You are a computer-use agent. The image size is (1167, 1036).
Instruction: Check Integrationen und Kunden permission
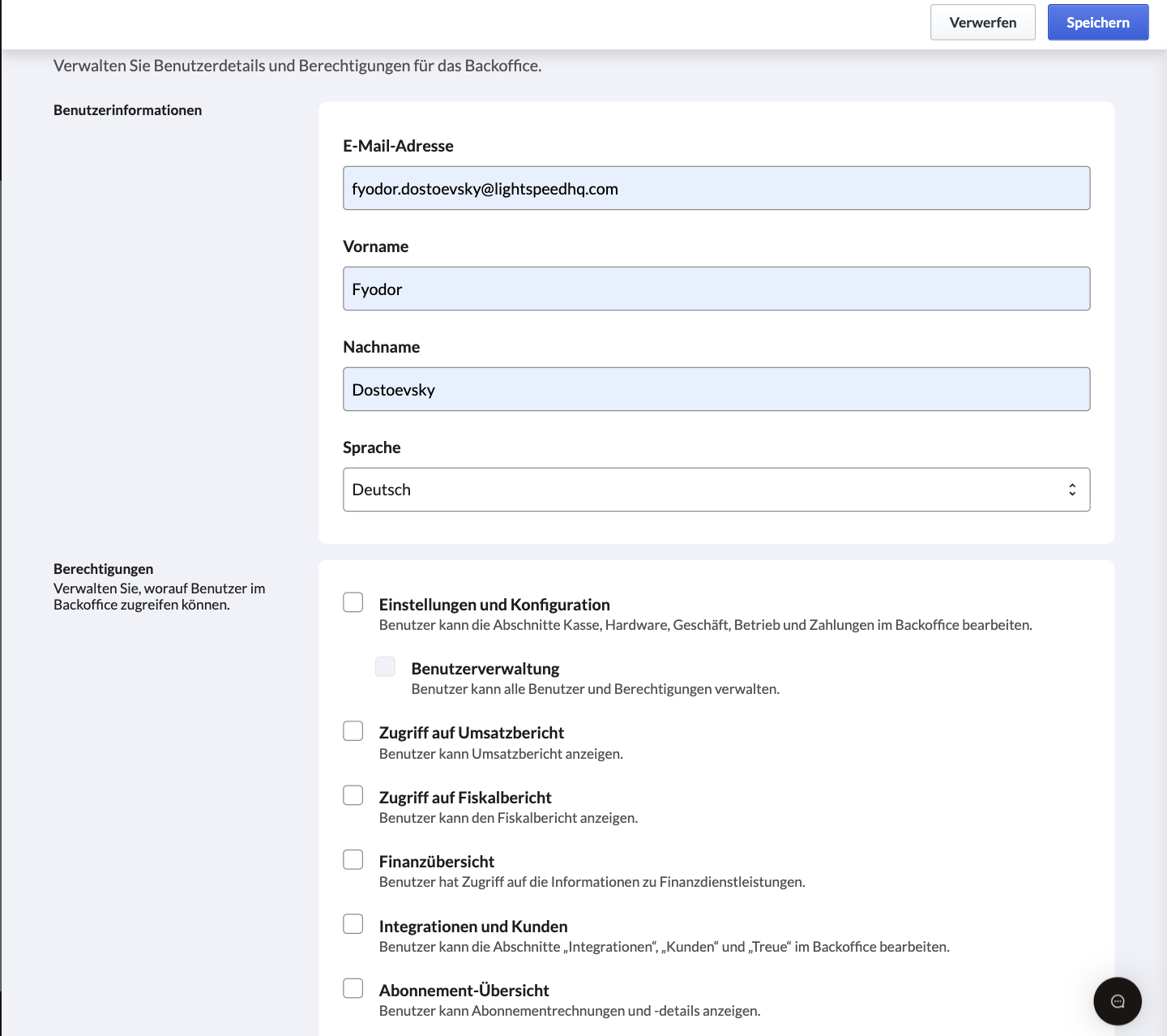click(x=353, y=924)
